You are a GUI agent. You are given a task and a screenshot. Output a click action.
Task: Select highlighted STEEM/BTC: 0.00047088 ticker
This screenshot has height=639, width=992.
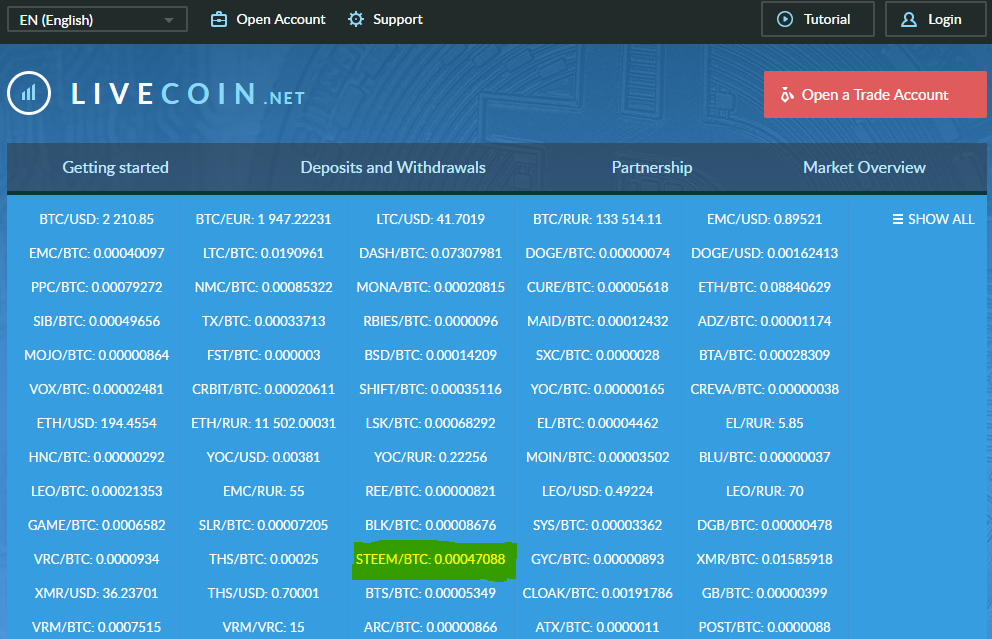click(431, 560)
